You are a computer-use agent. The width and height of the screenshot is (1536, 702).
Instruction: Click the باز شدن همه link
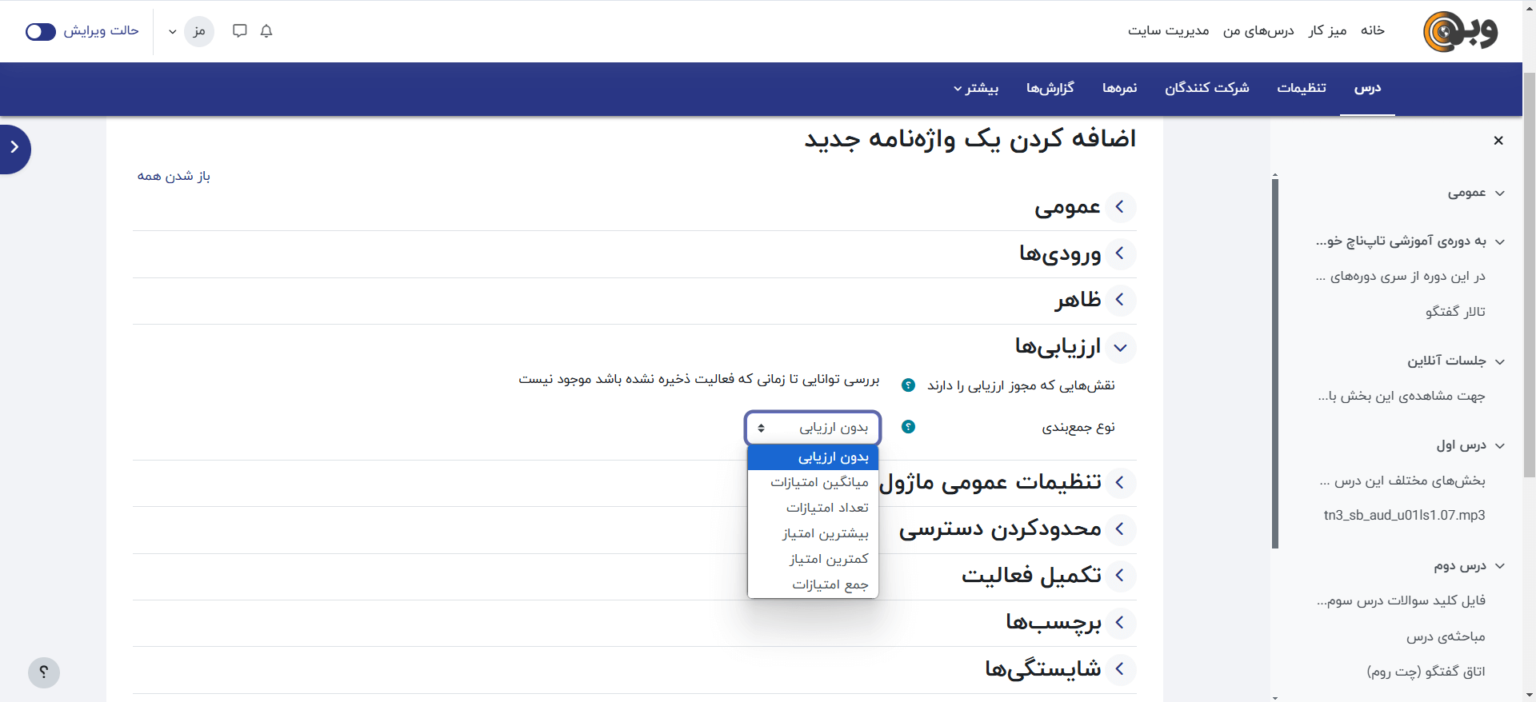point(174,176)
